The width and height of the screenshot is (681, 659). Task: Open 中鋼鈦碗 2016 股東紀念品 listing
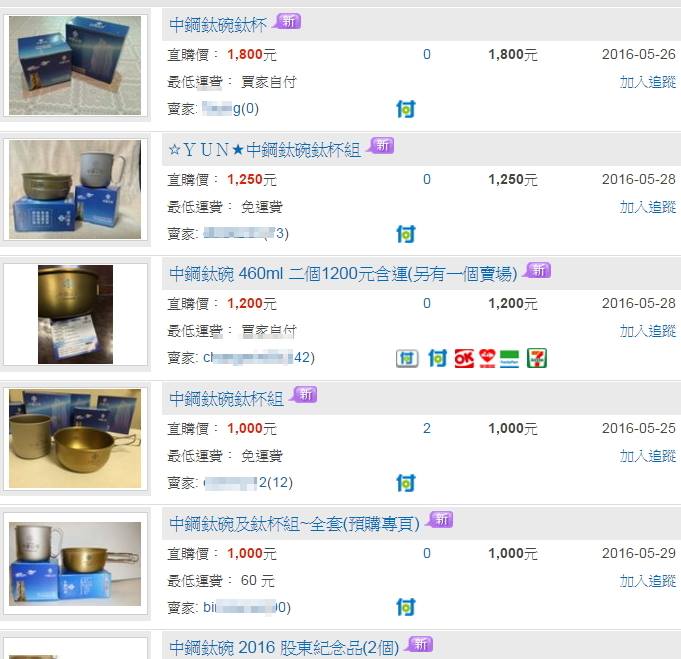point(284,647)
